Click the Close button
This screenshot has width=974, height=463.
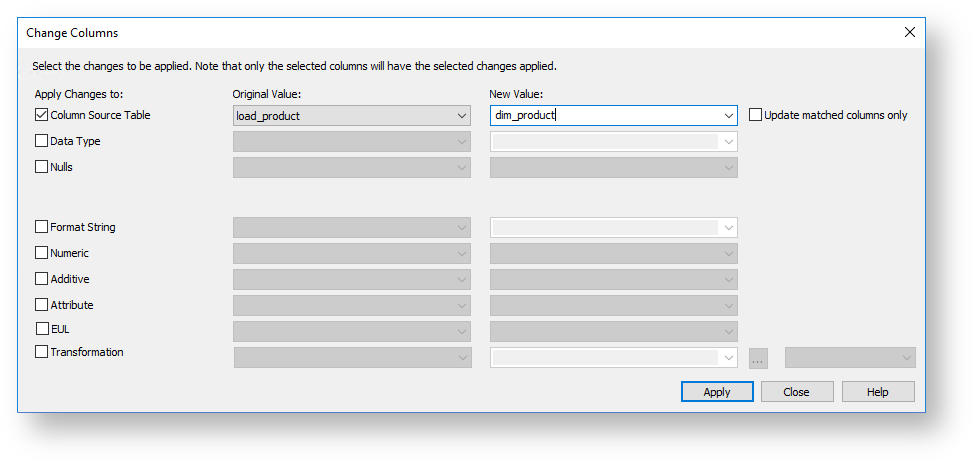click(x=797, y=392)
